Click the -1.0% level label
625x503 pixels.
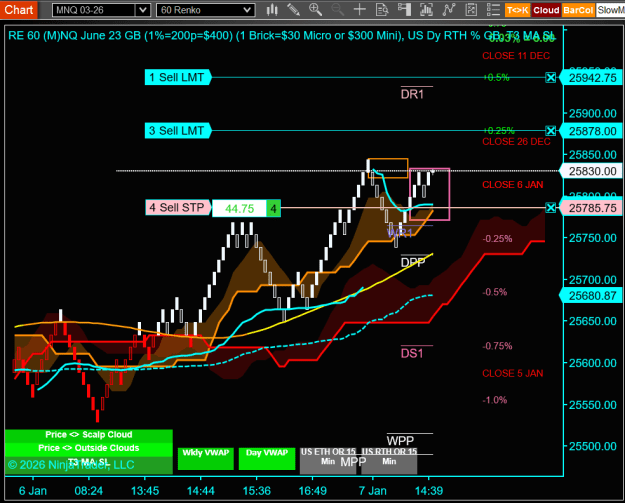495,400
